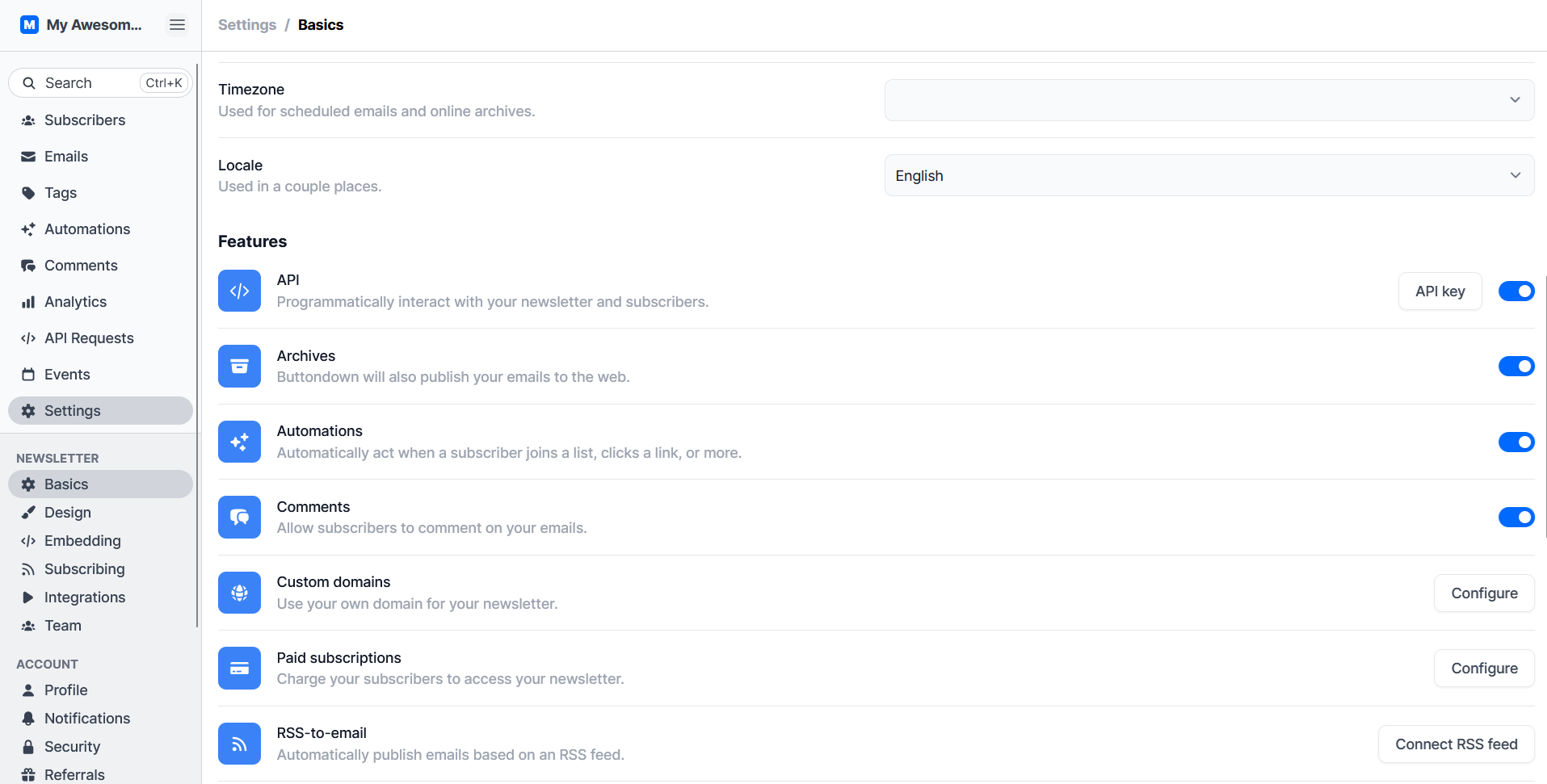Toggle off the Automations feature
This screenshot has height=784, width=1547.
[x=1515, y=442]
